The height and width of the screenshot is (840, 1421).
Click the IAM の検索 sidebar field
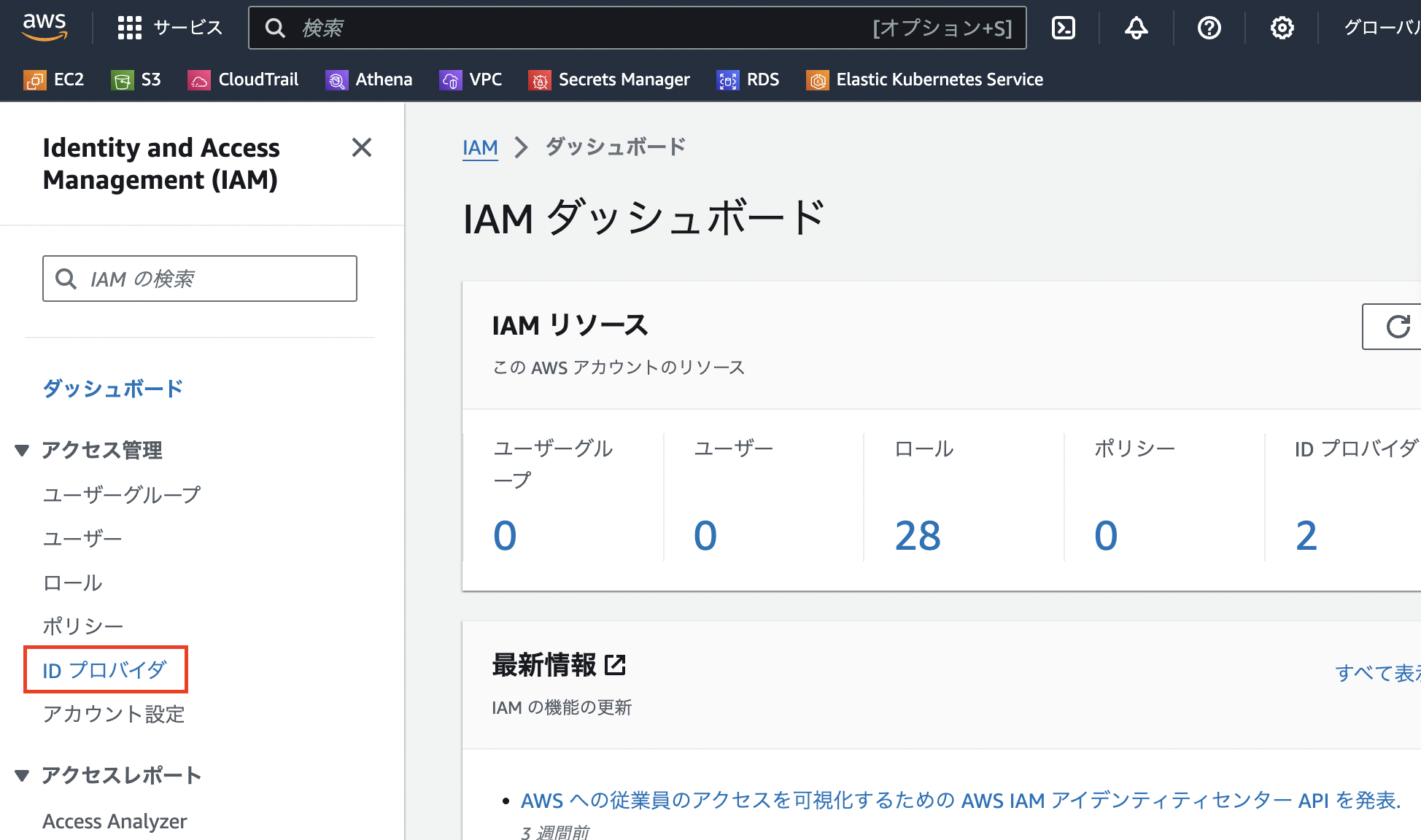click(199, 279)
